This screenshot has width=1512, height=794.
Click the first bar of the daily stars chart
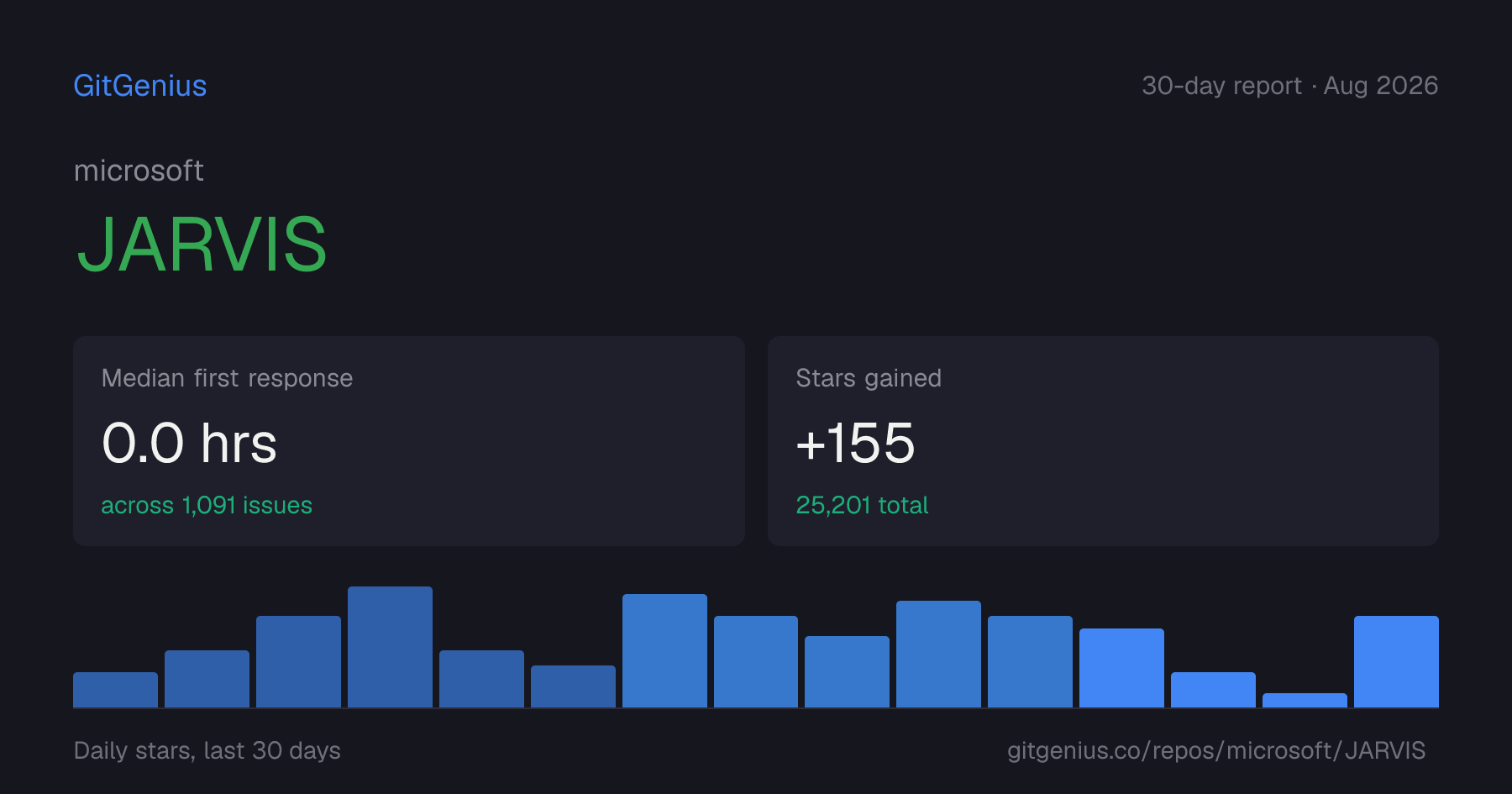point(115,690)
